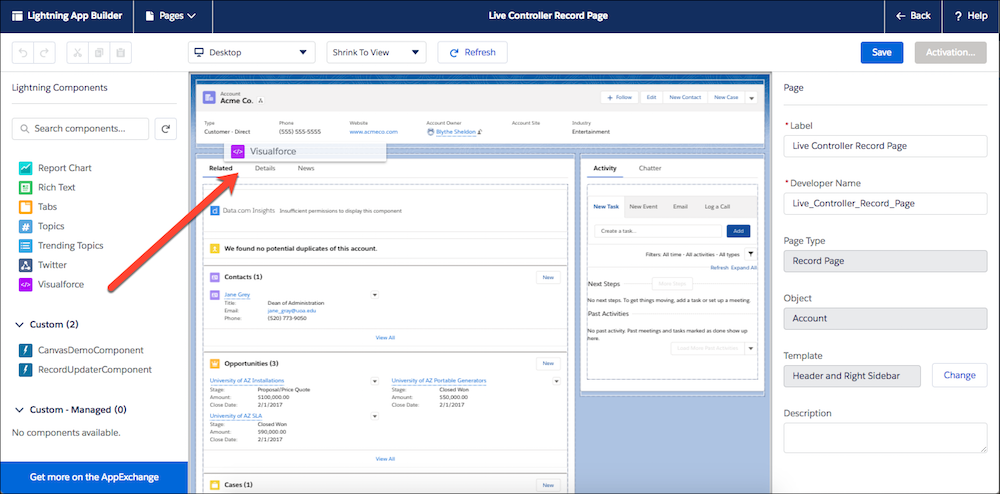Screen dimensions: 1000x494
Task: Select the Log a Call tab
Action: click(x=717, y=207)
